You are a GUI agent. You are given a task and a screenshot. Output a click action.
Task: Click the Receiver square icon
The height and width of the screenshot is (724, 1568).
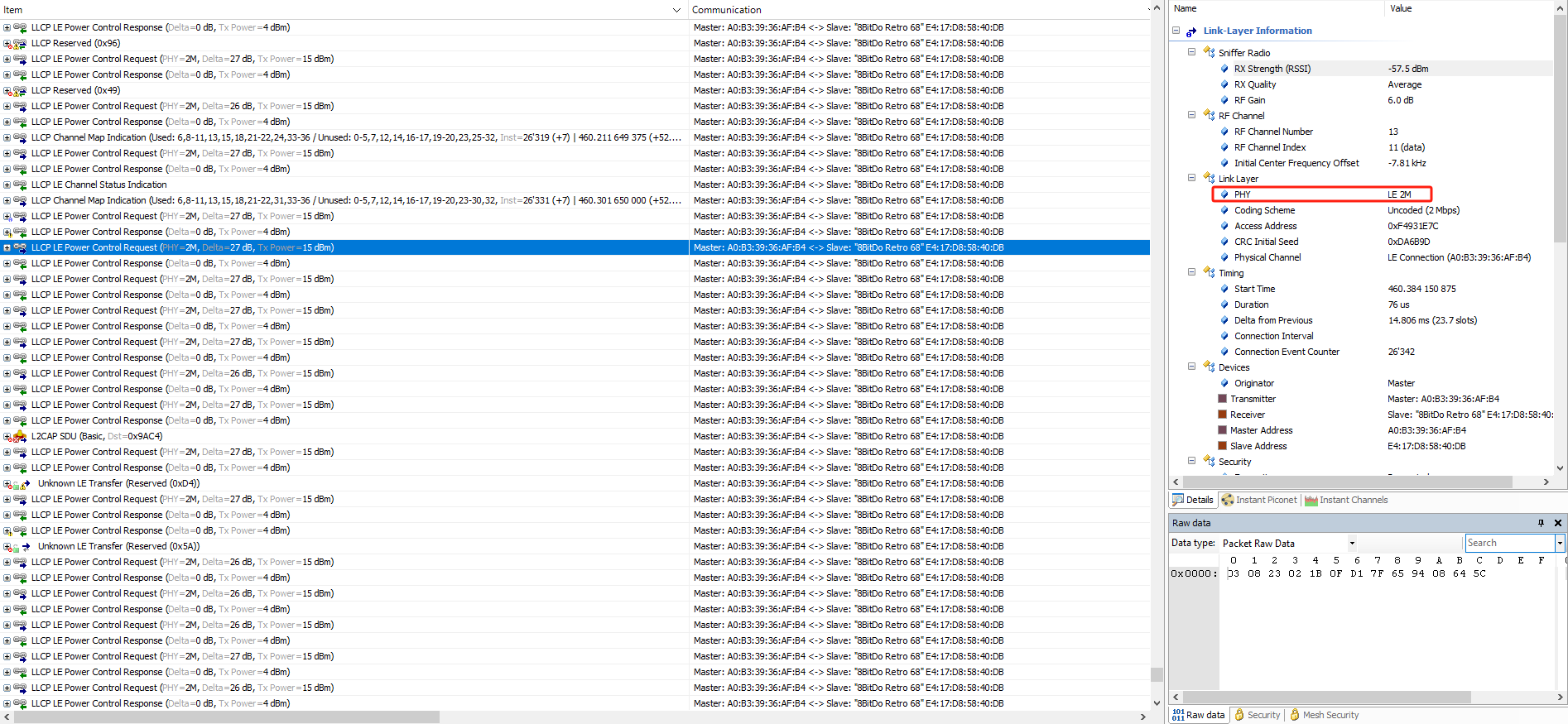[x=1222, y=415]
